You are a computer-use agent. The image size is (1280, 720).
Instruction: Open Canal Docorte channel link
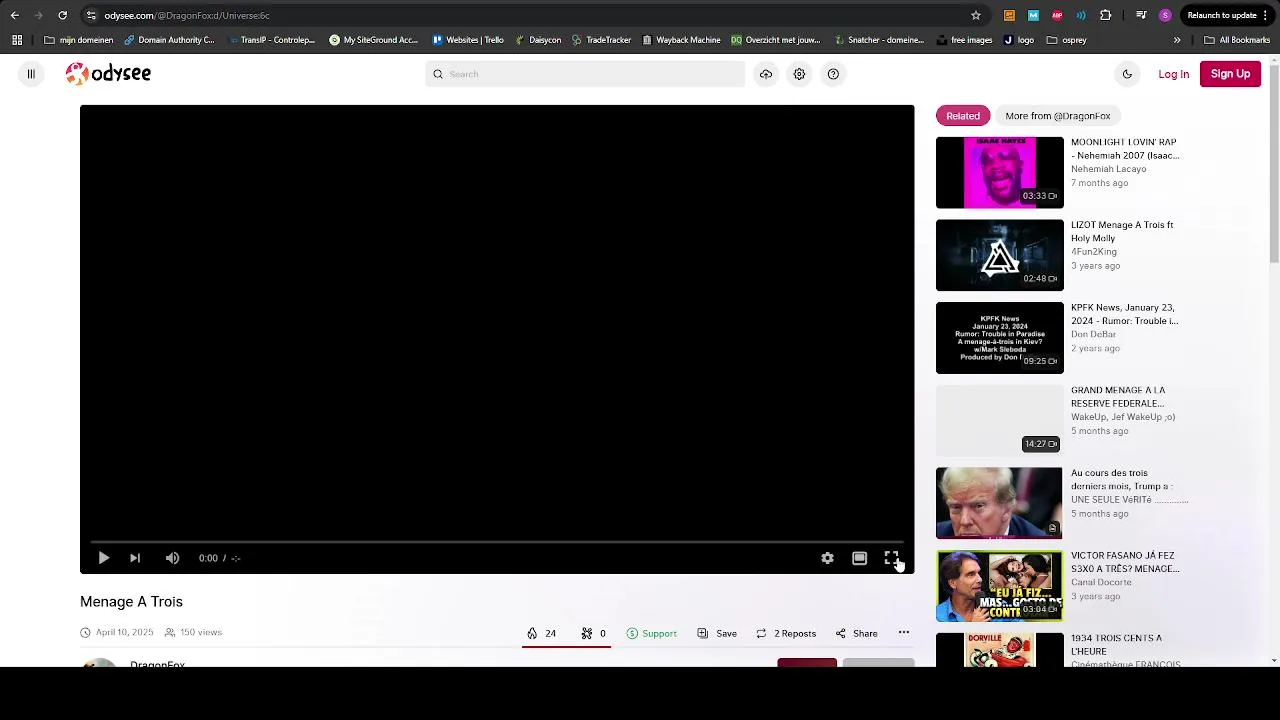point(1101,582)
